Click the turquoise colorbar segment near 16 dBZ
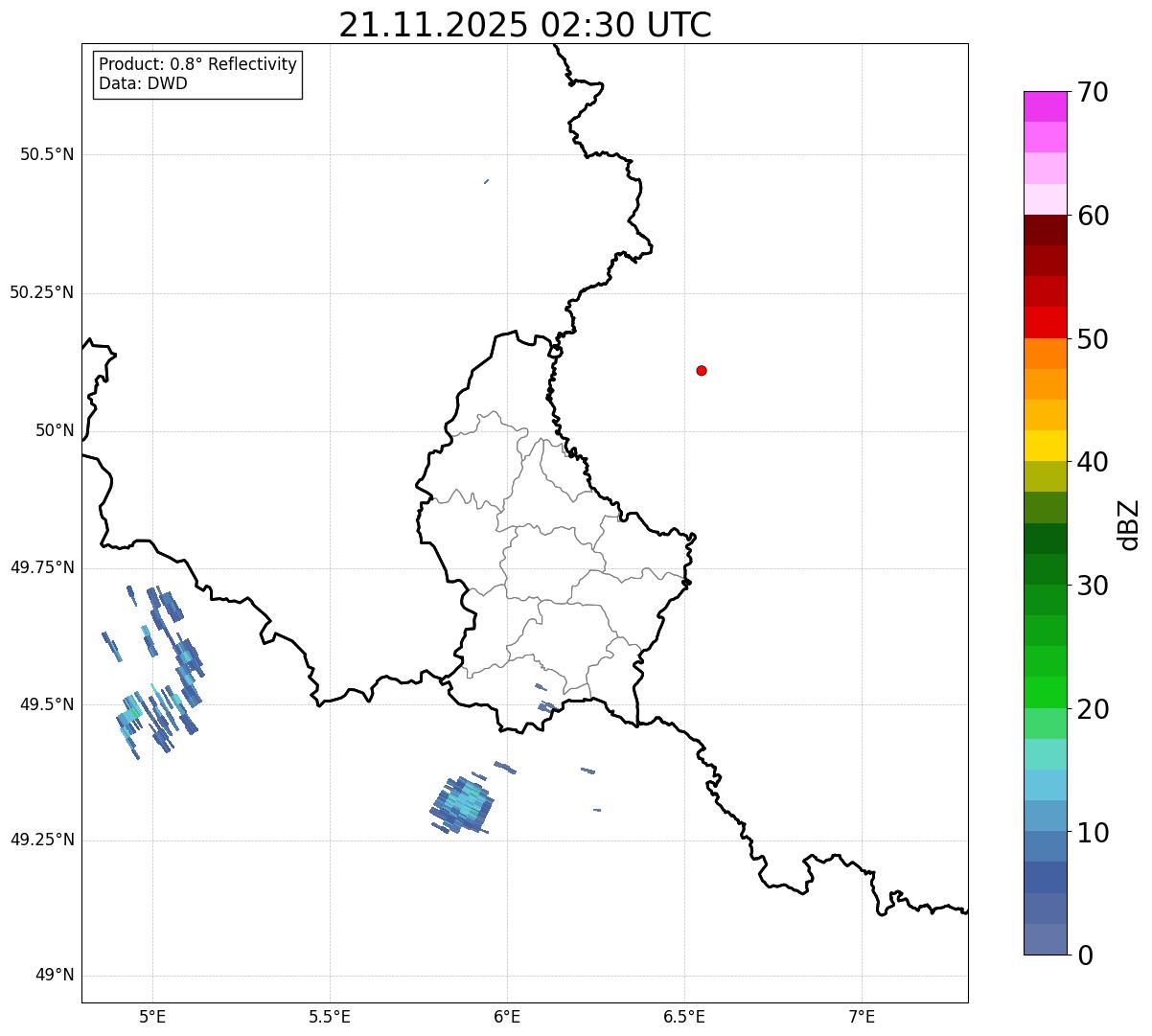The image size is (1152, 1036). coord(1045,754)
